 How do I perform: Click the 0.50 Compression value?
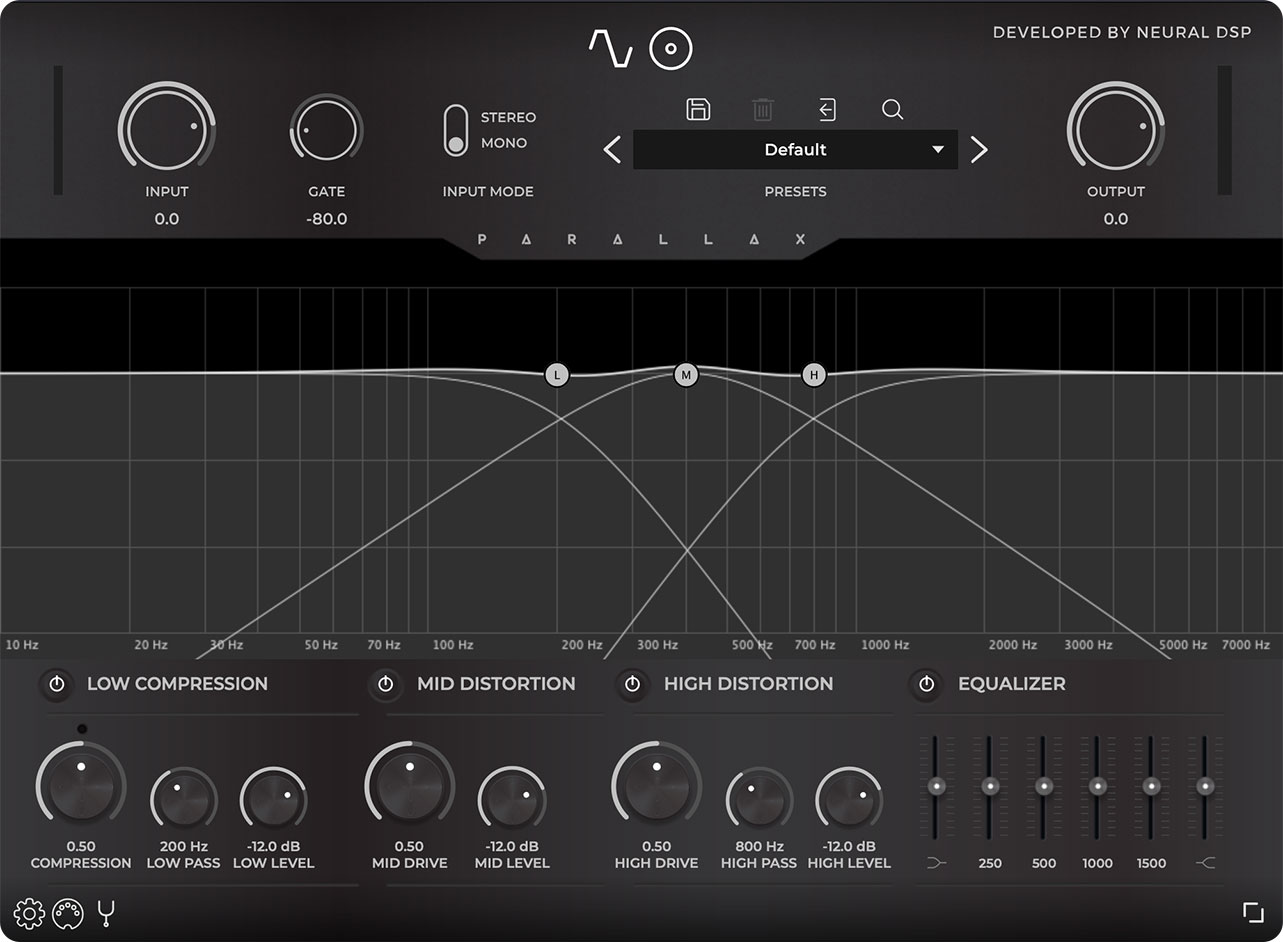pyautogui.click(x=81, y=847)
